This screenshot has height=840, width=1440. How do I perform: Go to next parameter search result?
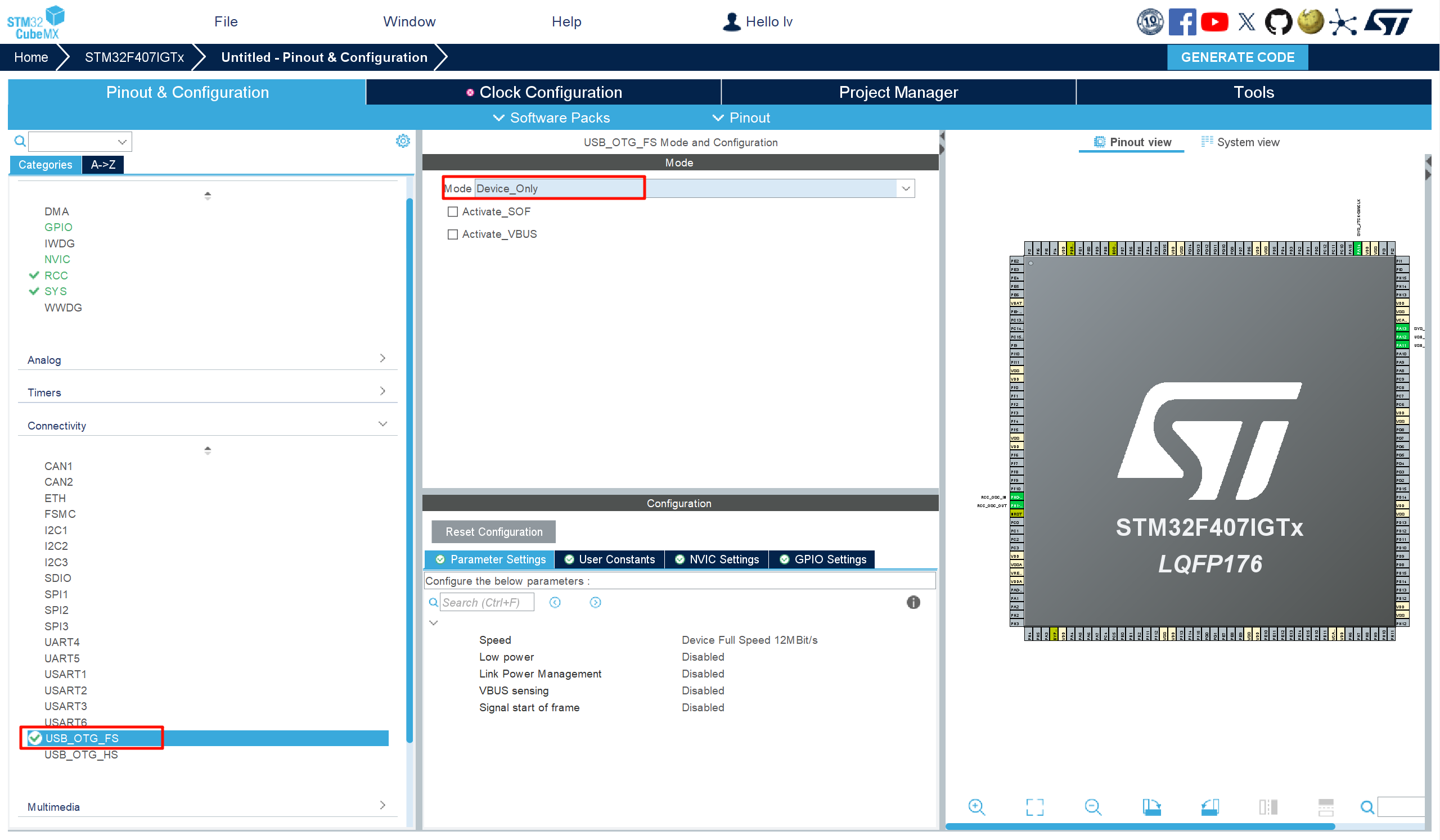(596, 602)
